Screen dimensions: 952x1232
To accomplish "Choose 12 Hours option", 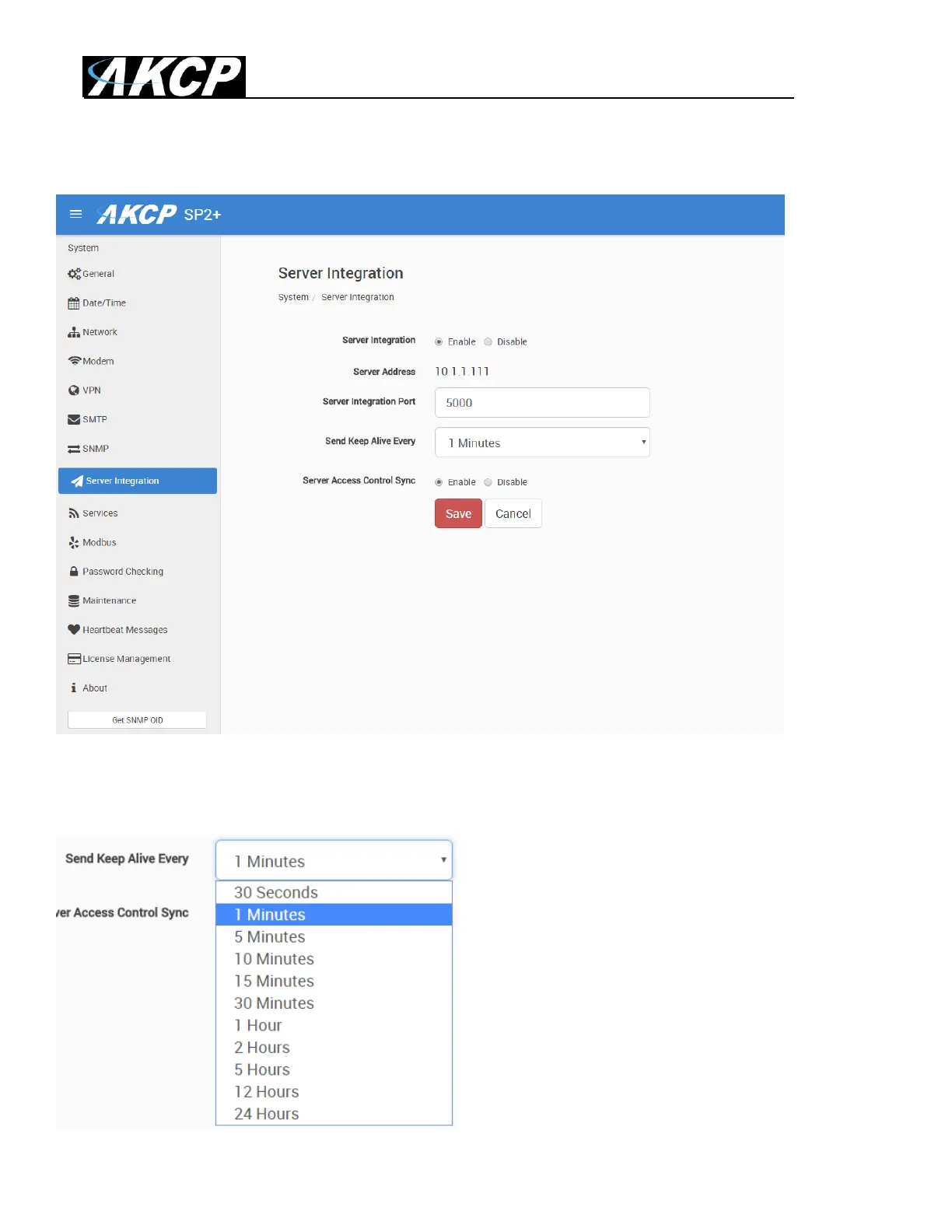I will point(334,1092).
